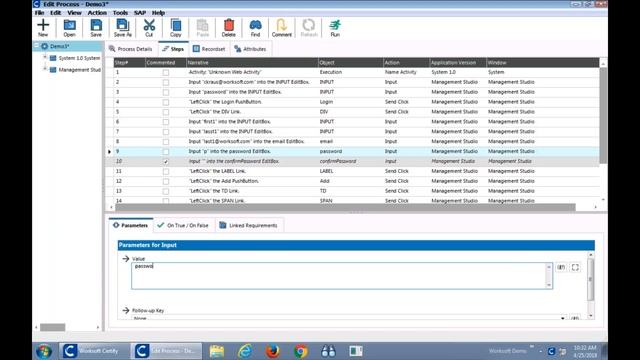Switch to the Recordset tab

[x=209, y=49]
